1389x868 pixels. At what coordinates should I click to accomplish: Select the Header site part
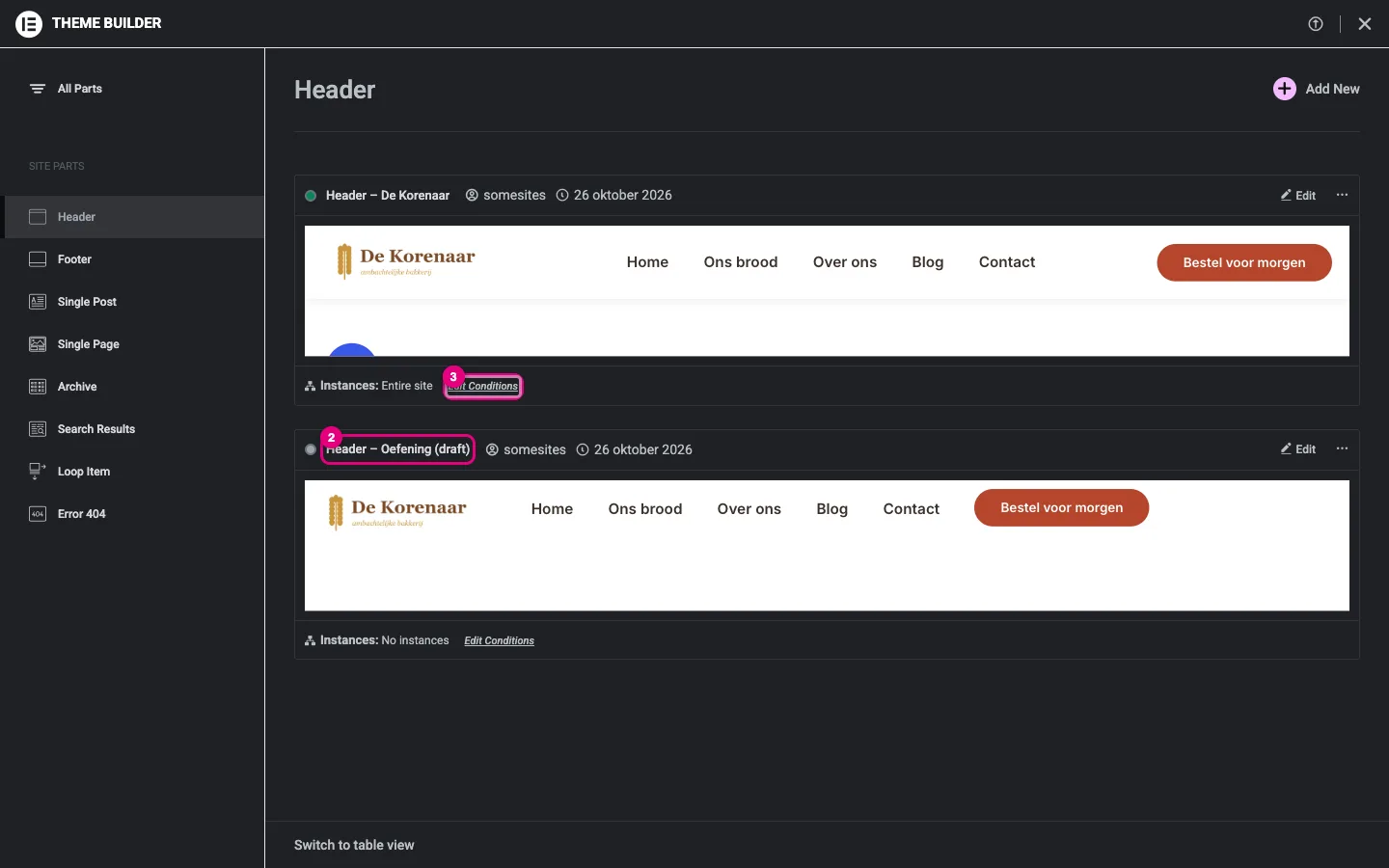coord(134,217)
